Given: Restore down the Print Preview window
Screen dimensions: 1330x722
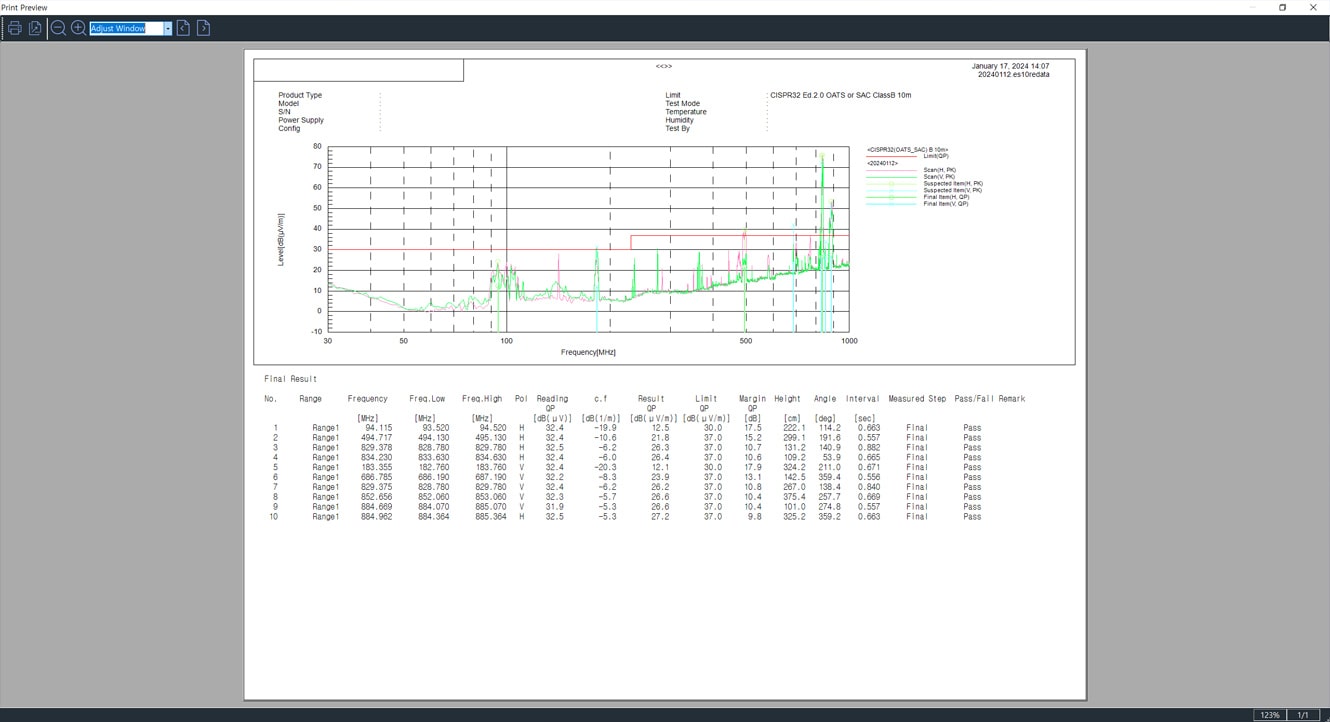Looking at the screenshot, I should click(1283, 7).
